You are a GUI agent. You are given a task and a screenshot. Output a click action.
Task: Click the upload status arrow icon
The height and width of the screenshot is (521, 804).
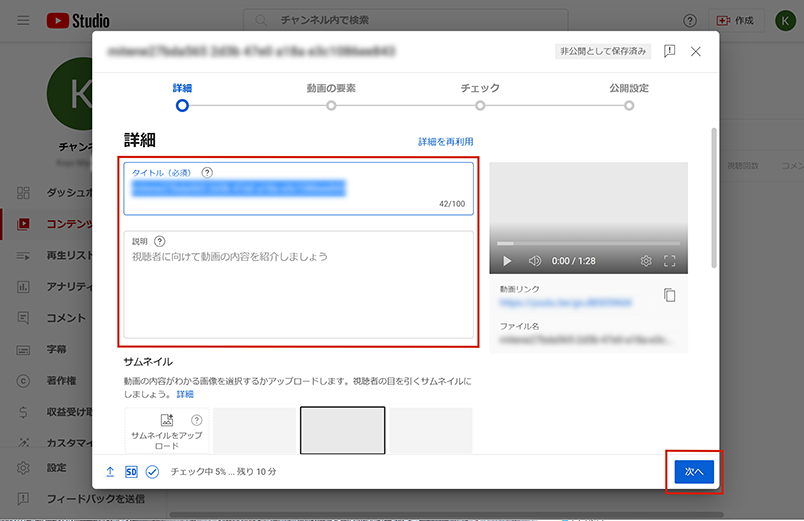pyautogui.click(x=110, y=471)
